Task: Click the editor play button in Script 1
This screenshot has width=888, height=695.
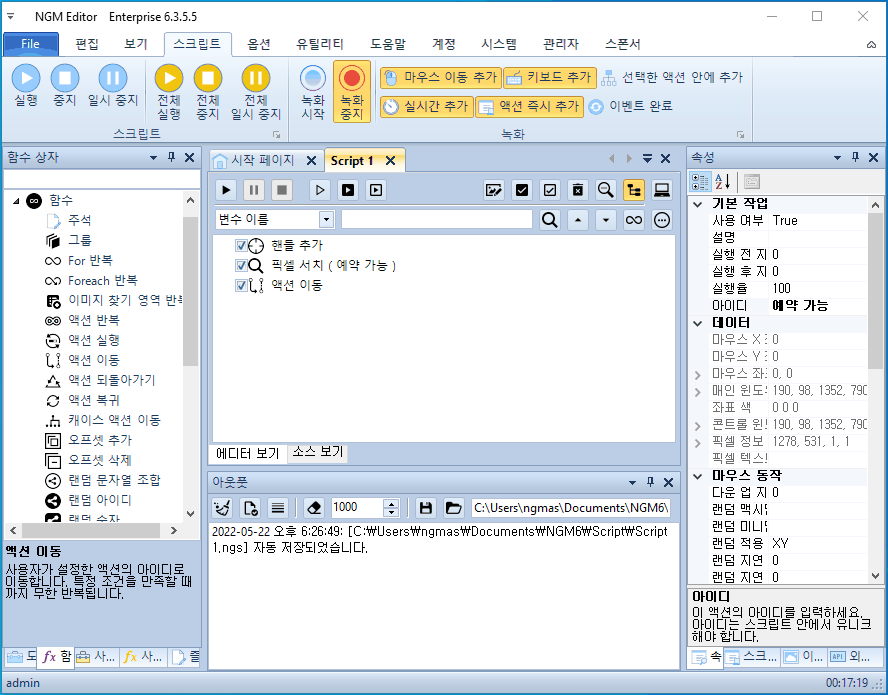Action: (x=226, y=190)
